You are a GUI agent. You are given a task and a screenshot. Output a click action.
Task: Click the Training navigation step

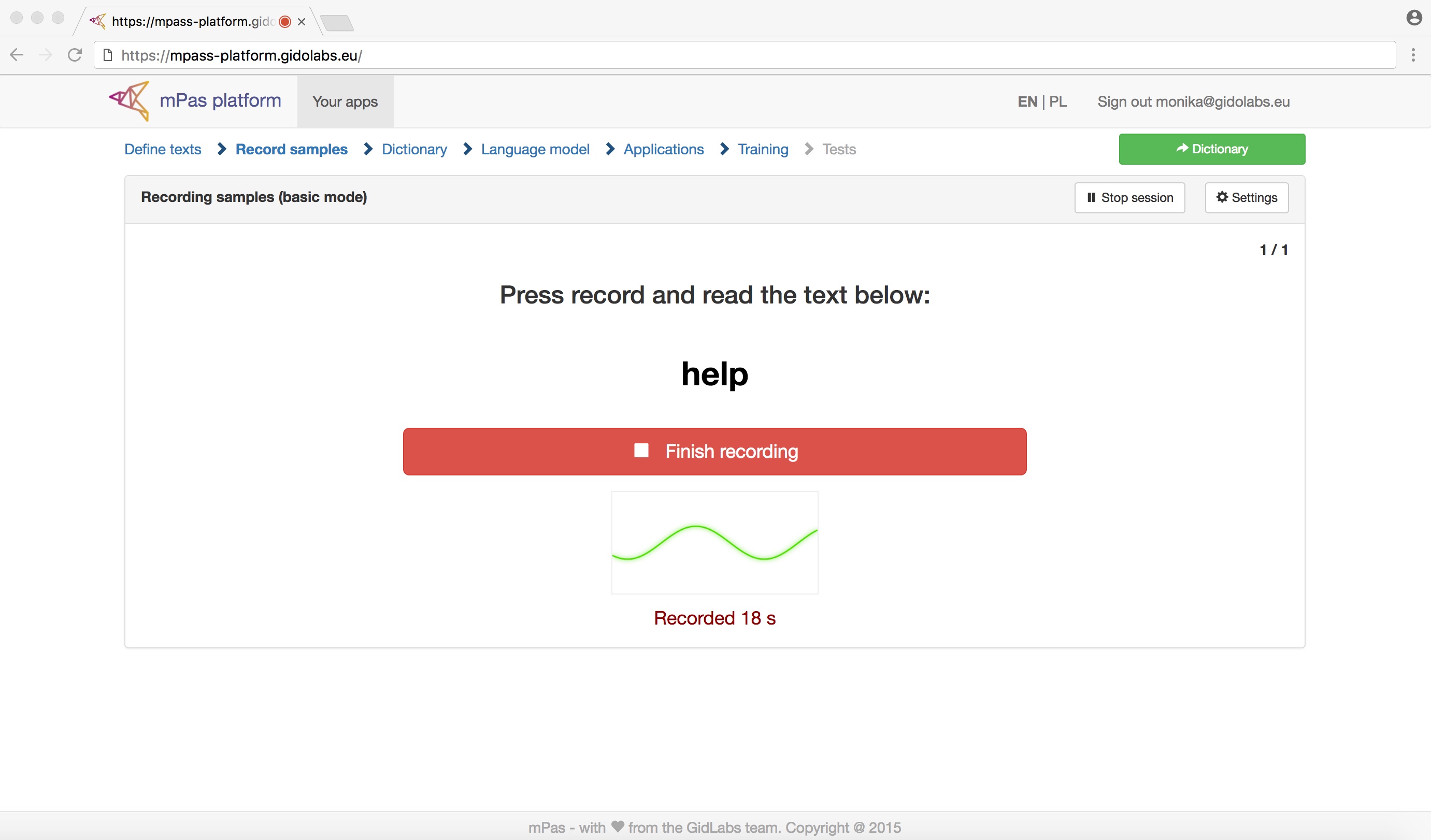(763, 148)
